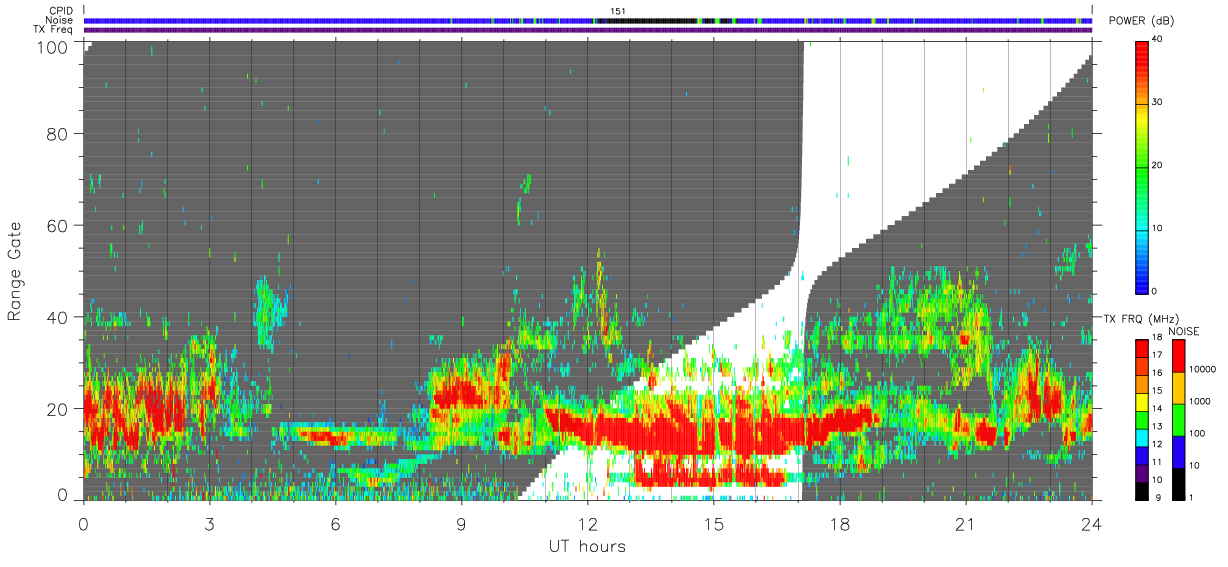Click the 100 label on the NOISE scale

[1198, 433]
